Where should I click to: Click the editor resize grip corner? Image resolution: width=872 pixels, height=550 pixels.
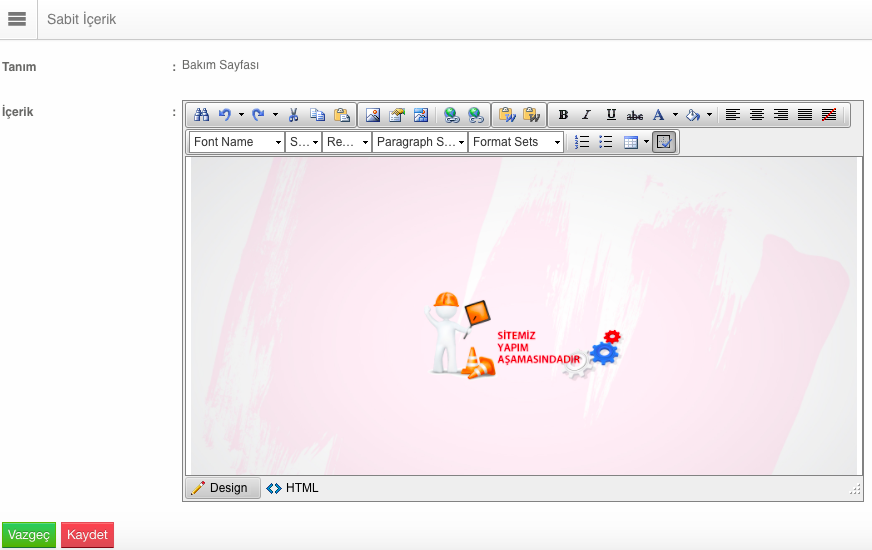[x=855, y=489]
